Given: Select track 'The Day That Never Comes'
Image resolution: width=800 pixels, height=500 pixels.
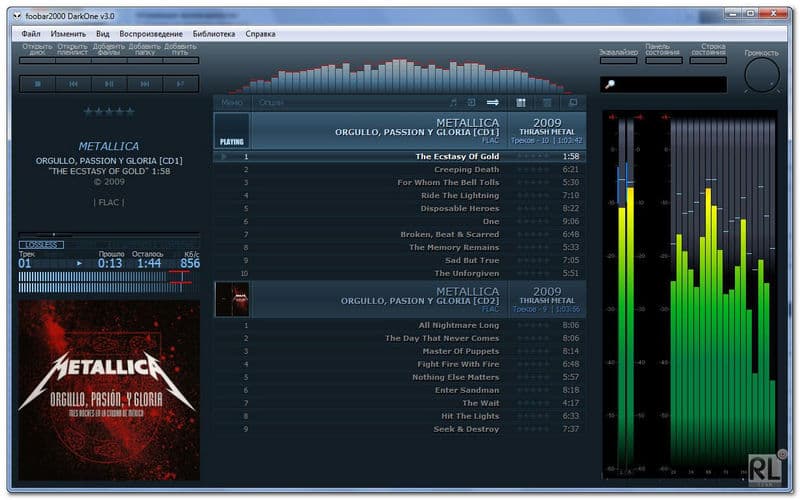Looking at the screenshot, I should tap(399, 338).
